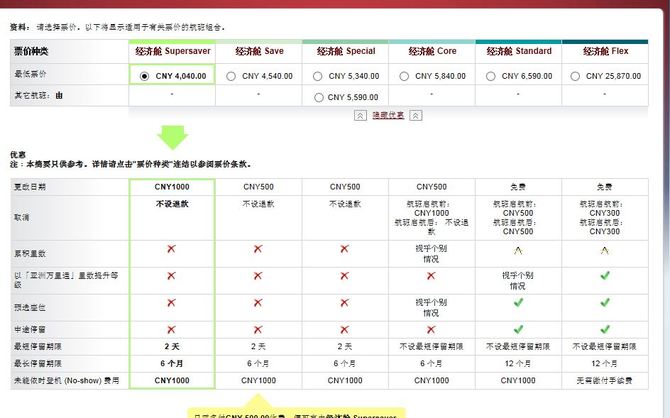Open the 经济舱 Special fare type
The image size is (670, 418).
[346, 51]
